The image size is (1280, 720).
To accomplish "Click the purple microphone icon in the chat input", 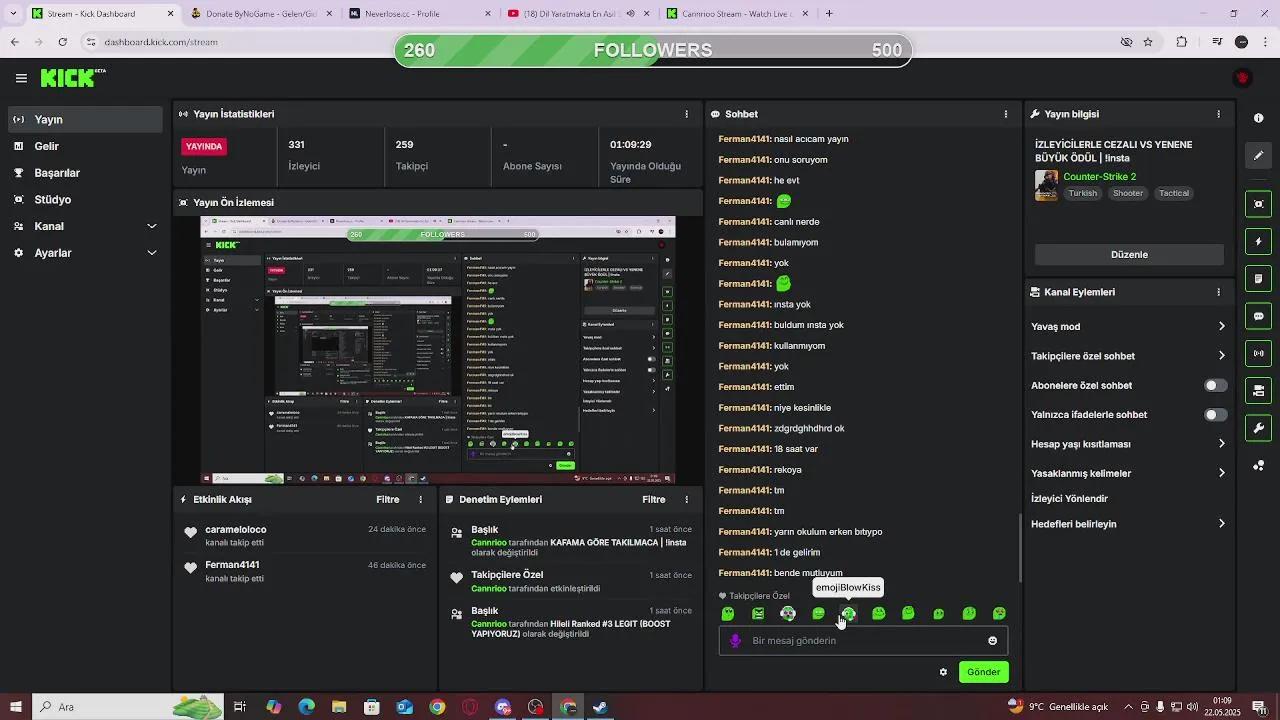I will tap(735, 641).
